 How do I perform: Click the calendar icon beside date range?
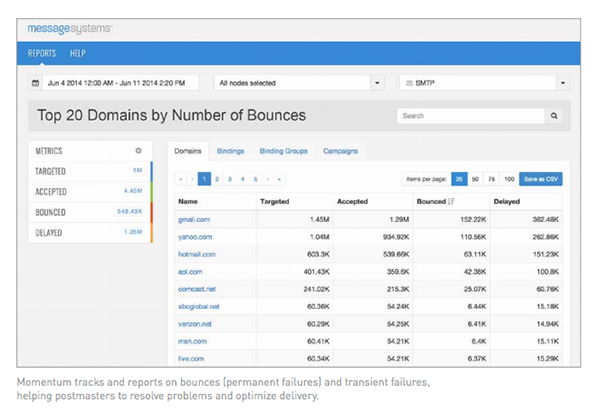[35, 83]
